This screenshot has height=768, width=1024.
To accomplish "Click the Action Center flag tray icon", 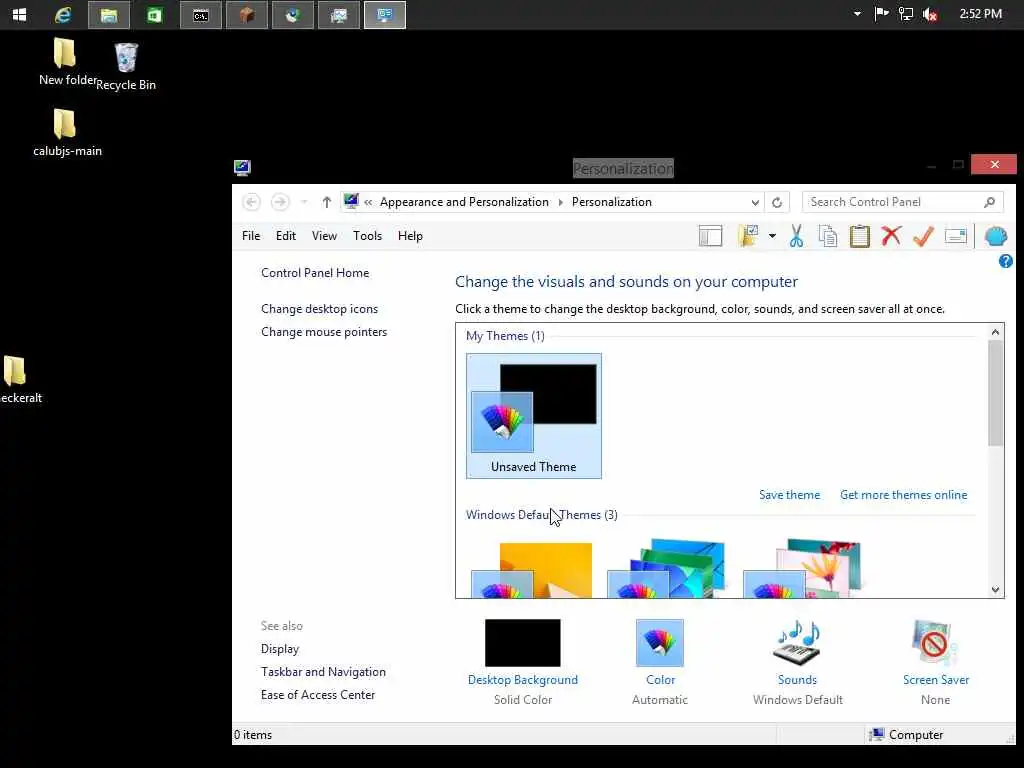I will click(x=882, y=14).
